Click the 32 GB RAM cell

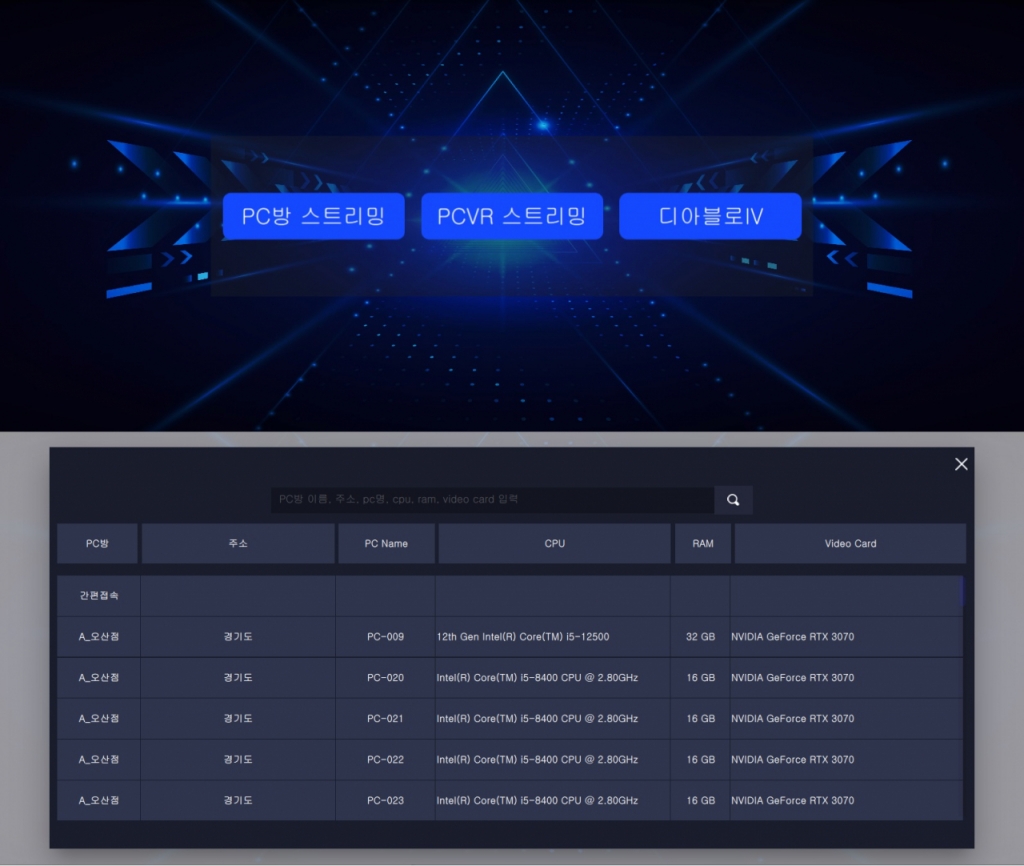point(700,637)
